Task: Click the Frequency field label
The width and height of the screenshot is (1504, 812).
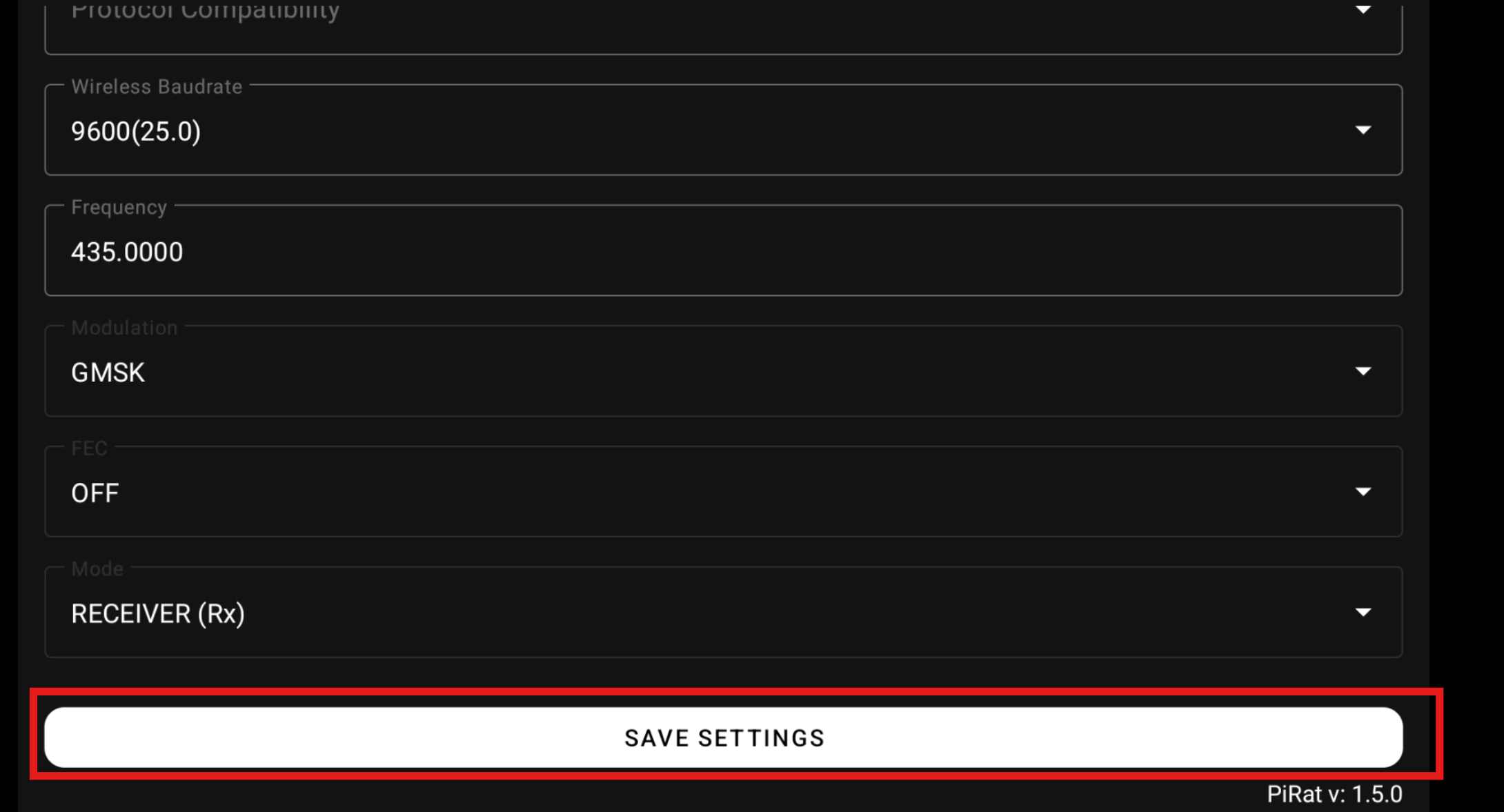Action: pos(119,208)
